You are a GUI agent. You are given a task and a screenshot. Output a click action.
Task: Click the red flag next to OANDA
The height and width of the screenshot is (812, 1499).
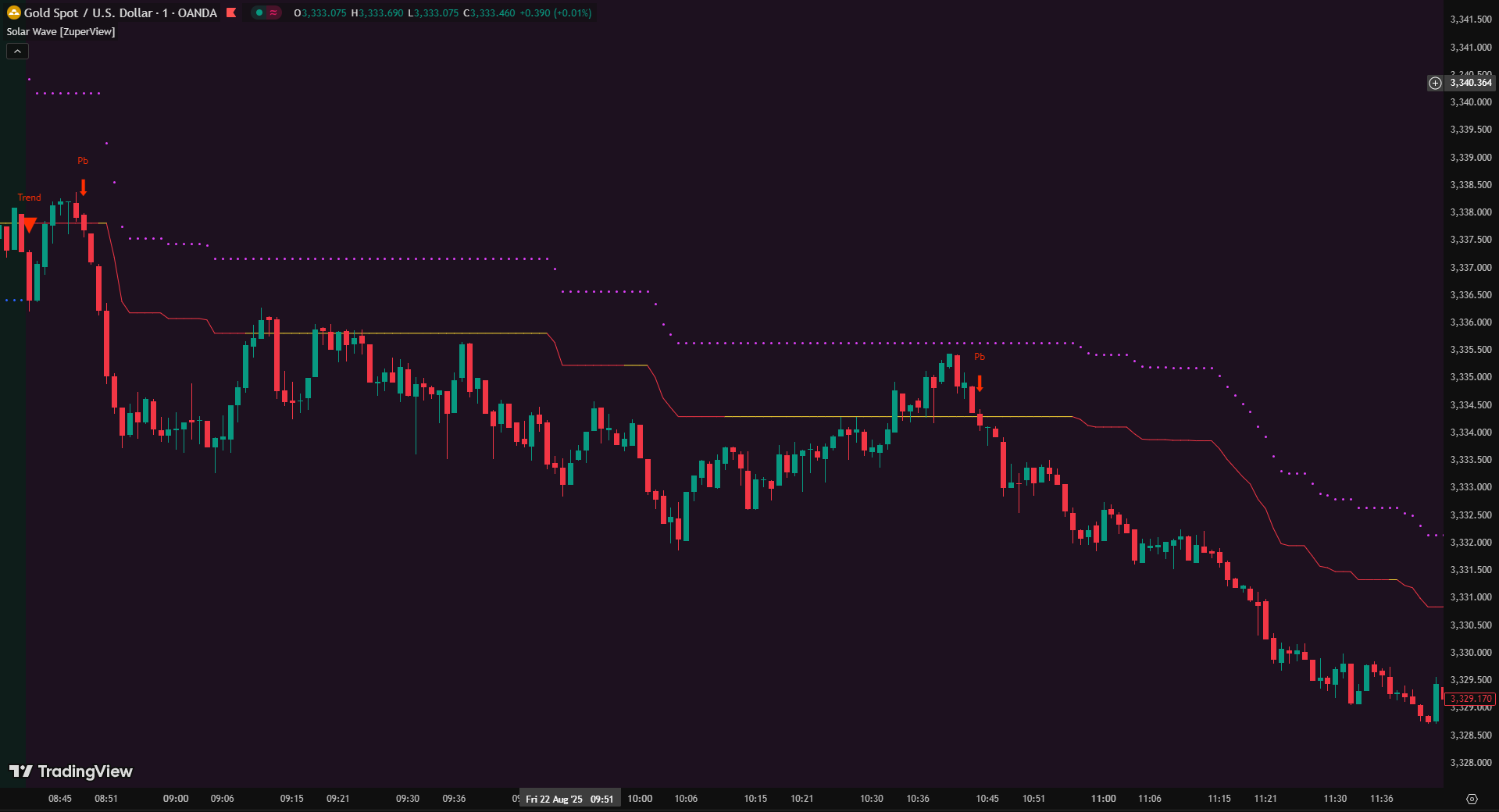(x=231, y=12)
